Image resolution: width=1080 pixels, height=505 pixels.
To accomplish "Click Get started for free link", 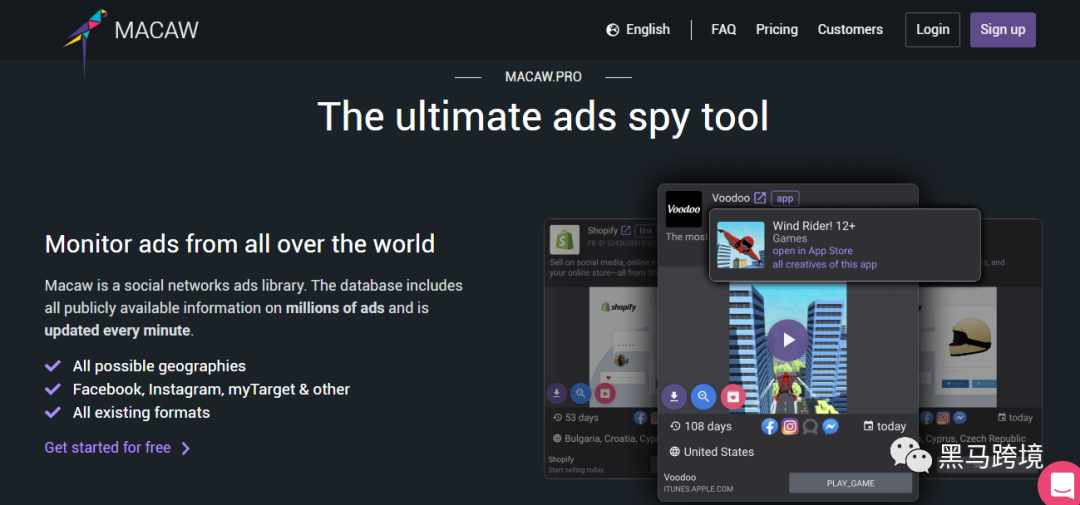I will point(107,448).
